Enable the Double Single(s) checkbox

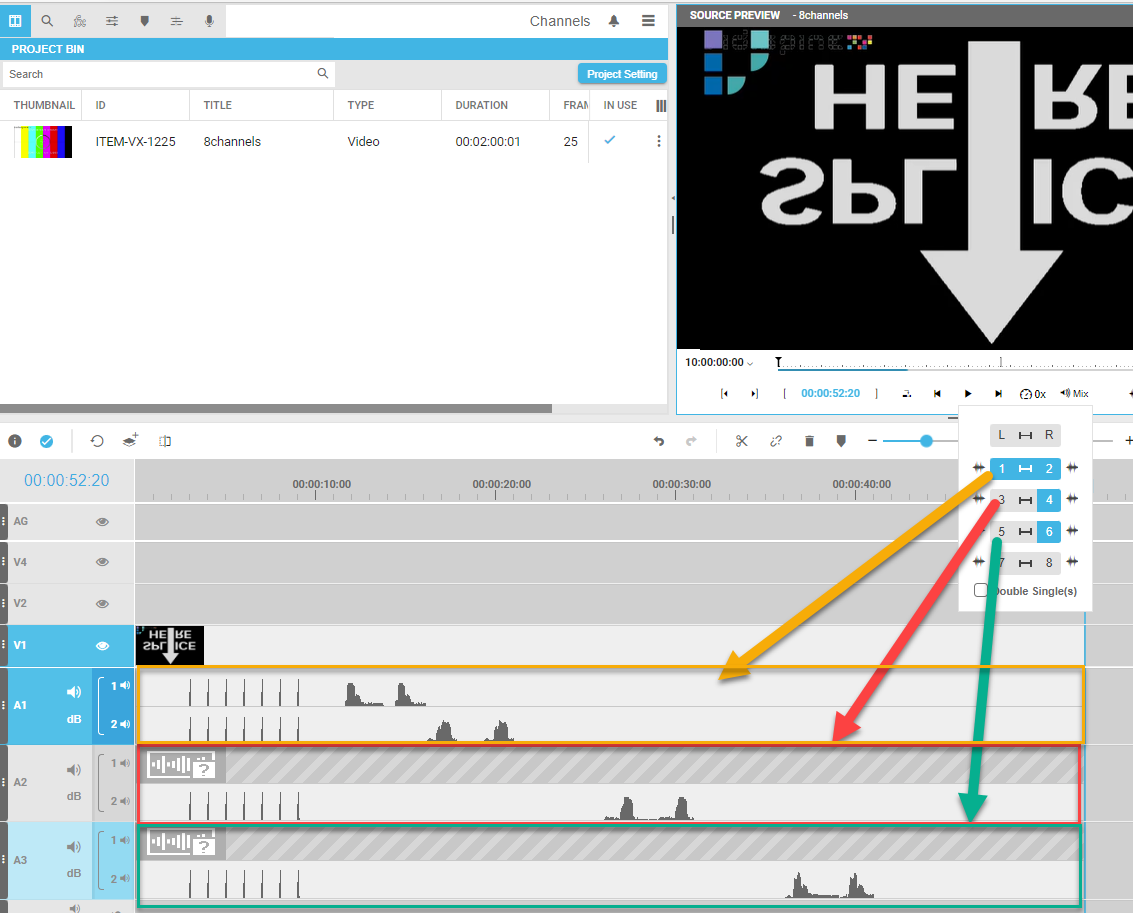tap(981, 591)
